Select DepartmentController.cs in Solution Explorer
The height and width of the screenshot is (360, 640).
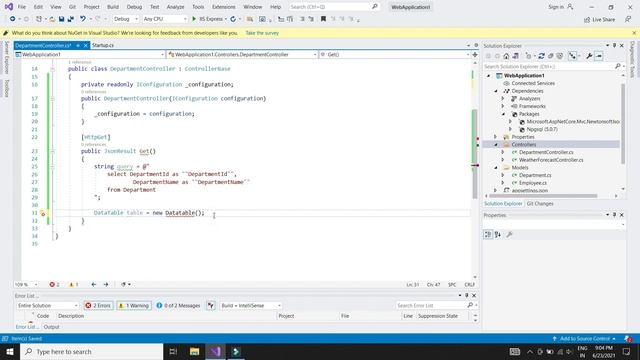[x=546, y=152]
